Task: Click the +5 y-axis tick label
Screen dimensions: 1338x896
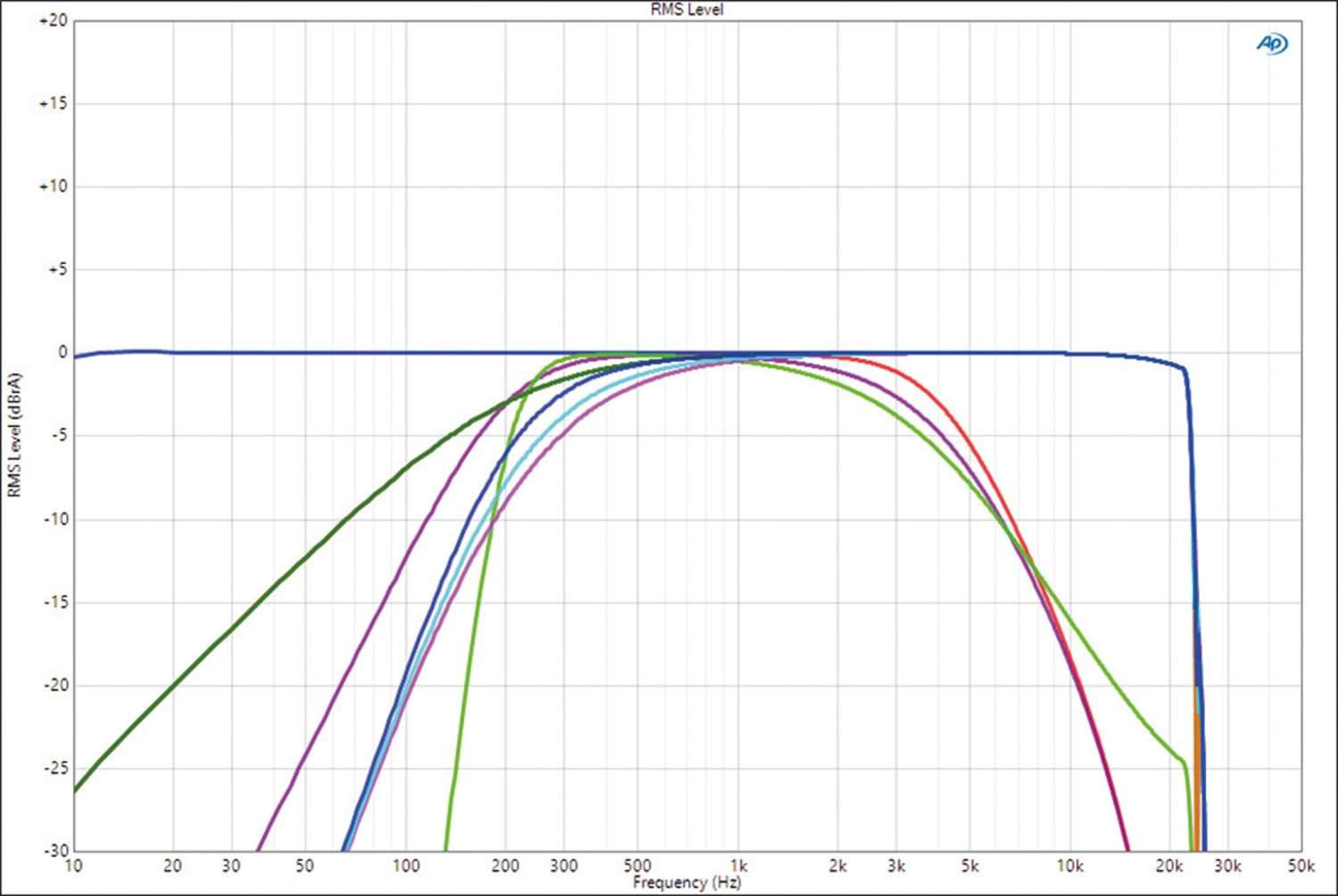Action: (x=57, y=269)
